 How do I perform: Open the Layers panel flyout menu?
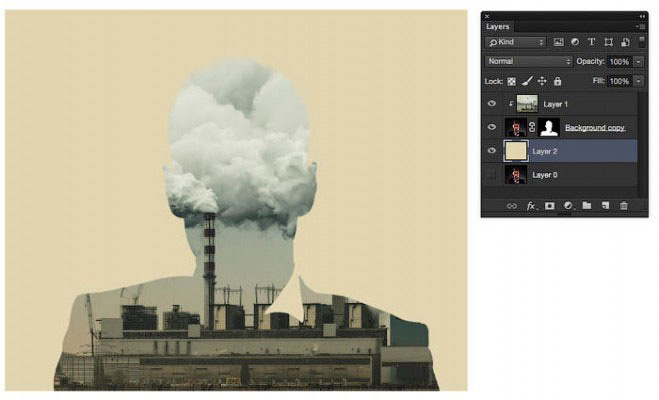pos(641,26)
